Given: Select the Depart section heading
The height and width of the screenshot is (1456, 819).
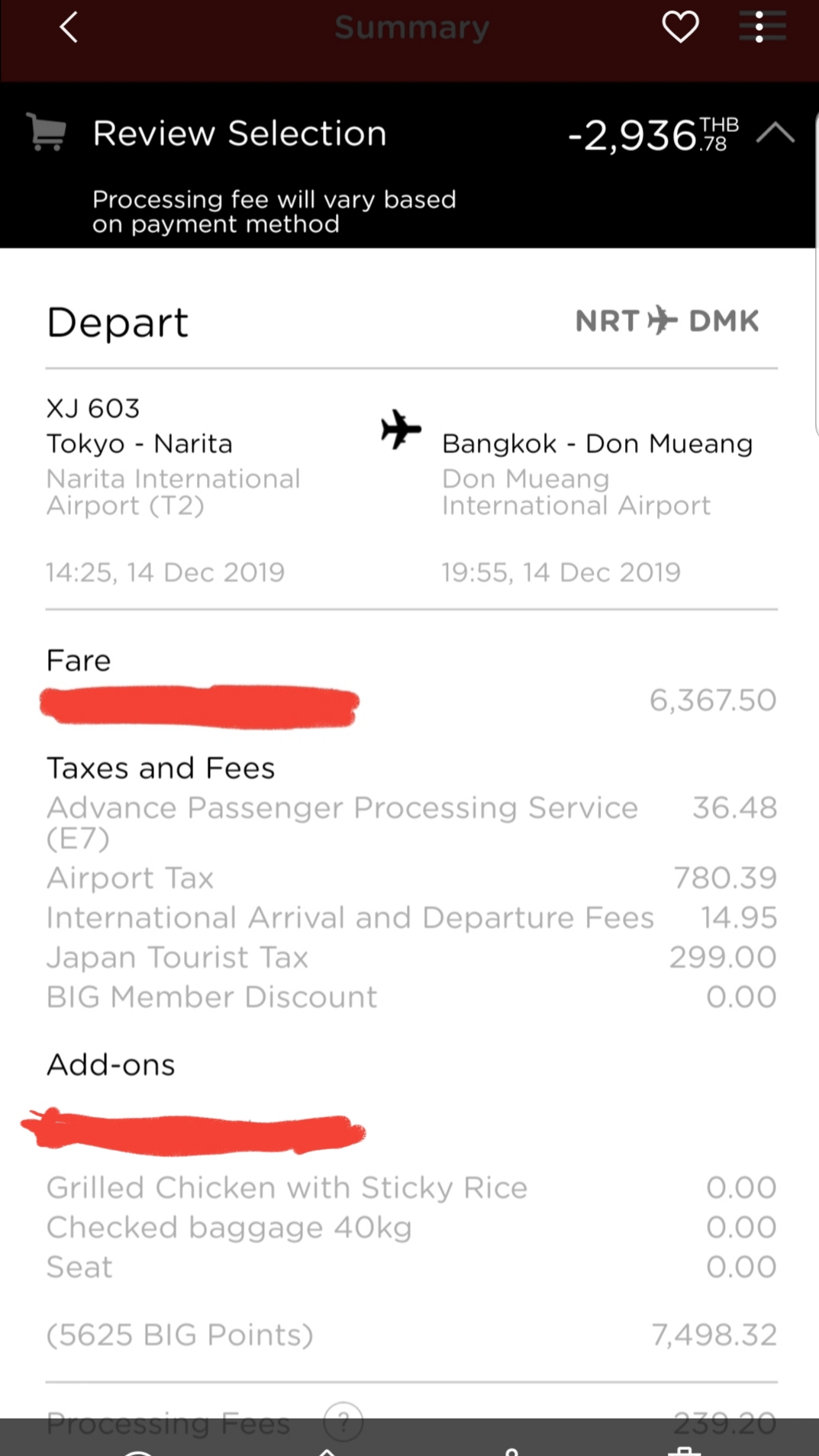Looking at the screenshot, I should pyautogui.click(x=117, y=323).
